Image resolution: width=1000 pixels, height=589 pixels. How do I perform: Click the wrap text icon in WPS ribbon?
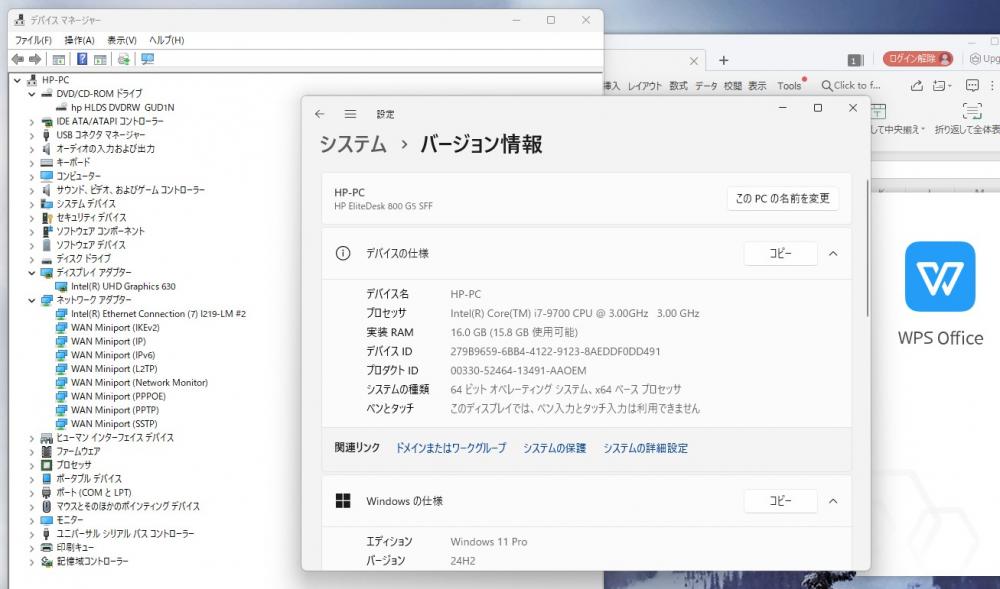tap(972, 111)
